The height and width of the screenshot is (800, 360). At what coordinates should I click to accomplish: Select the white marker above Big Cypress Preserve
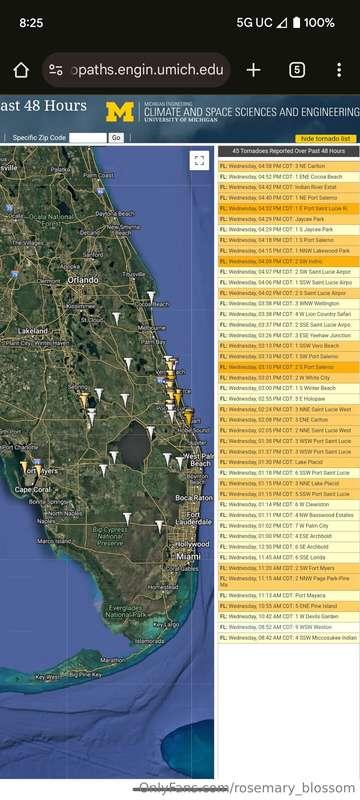click(x=127, y=519)
